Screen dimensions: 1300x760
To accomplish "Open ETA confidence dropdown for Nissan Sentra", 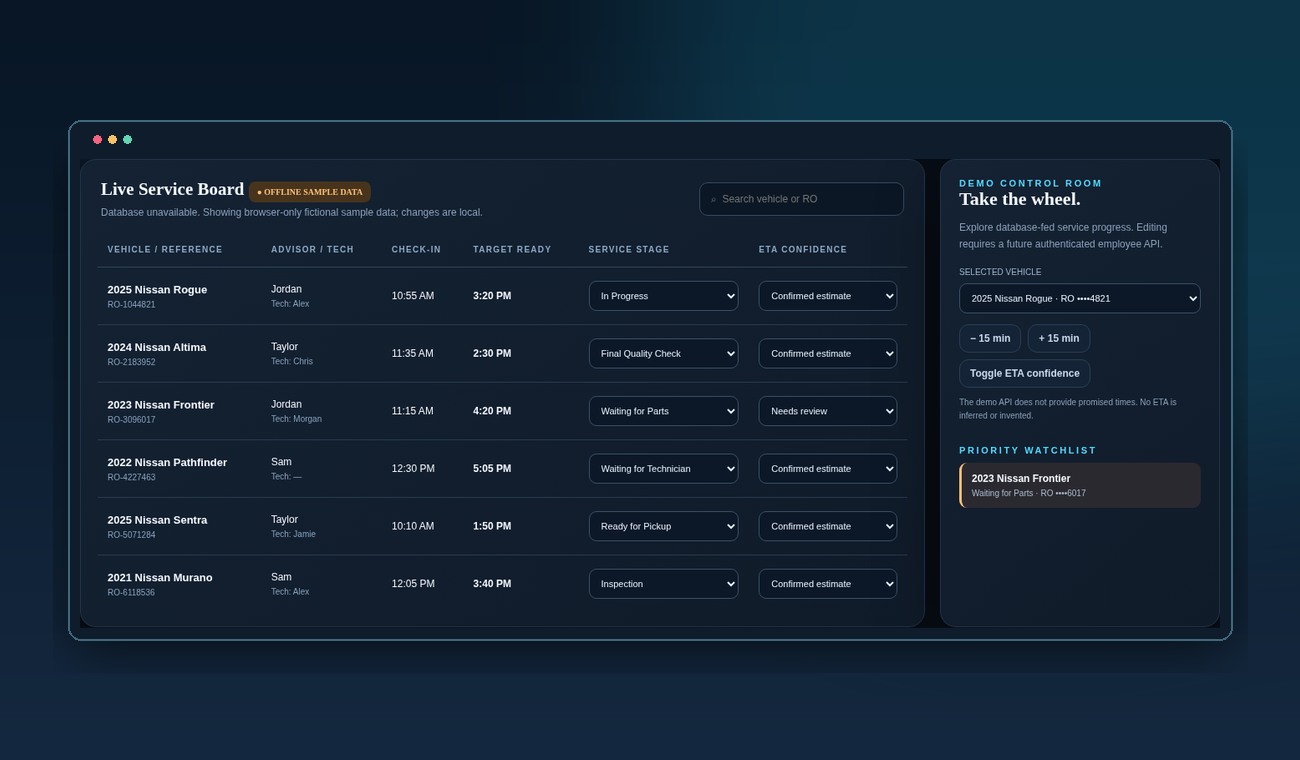I will 828,527.
